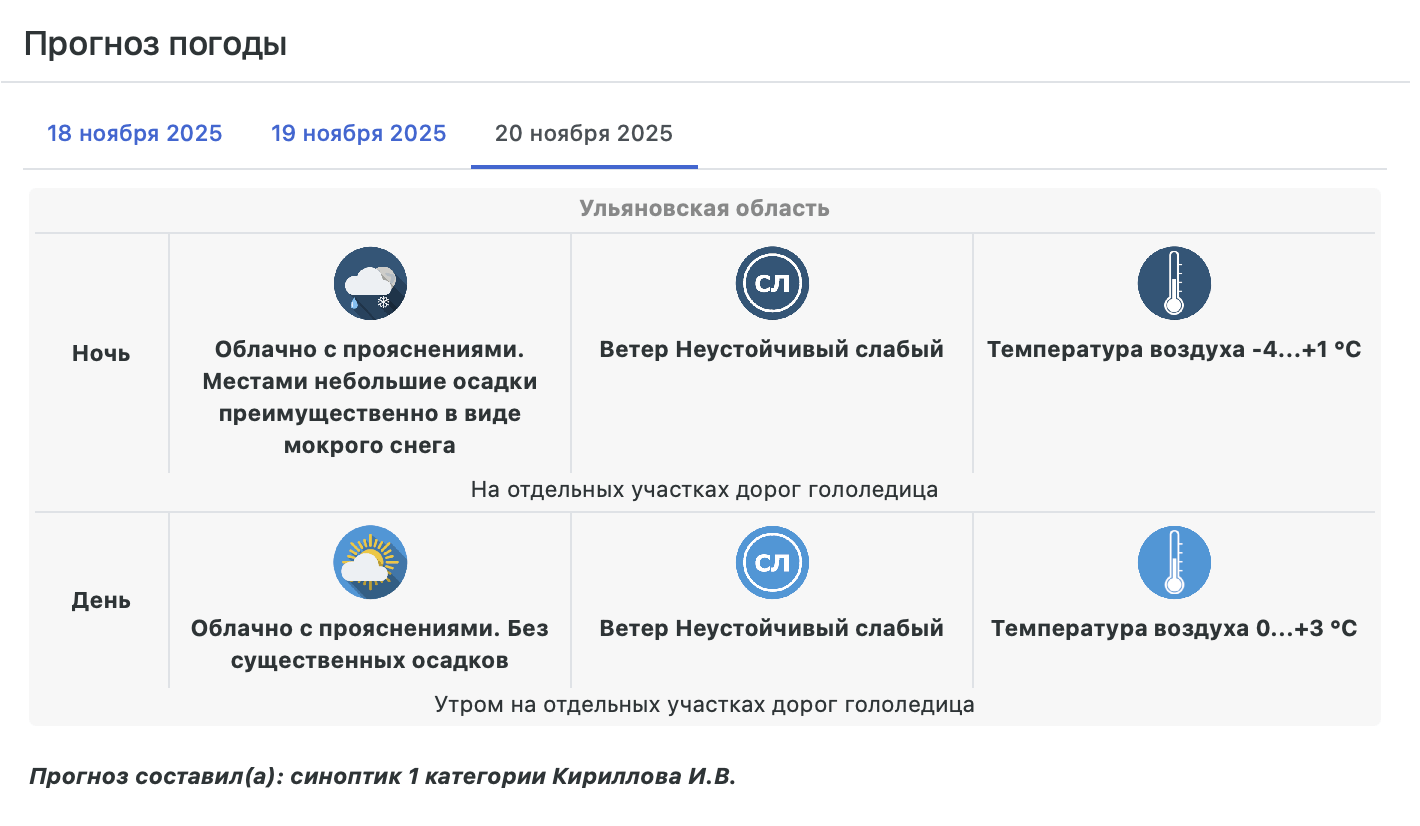Image resolution: width=1420 pixels, height=826 pixels.
Task: Click the night wind СЛ icon
Action: [x=771, y=284]
